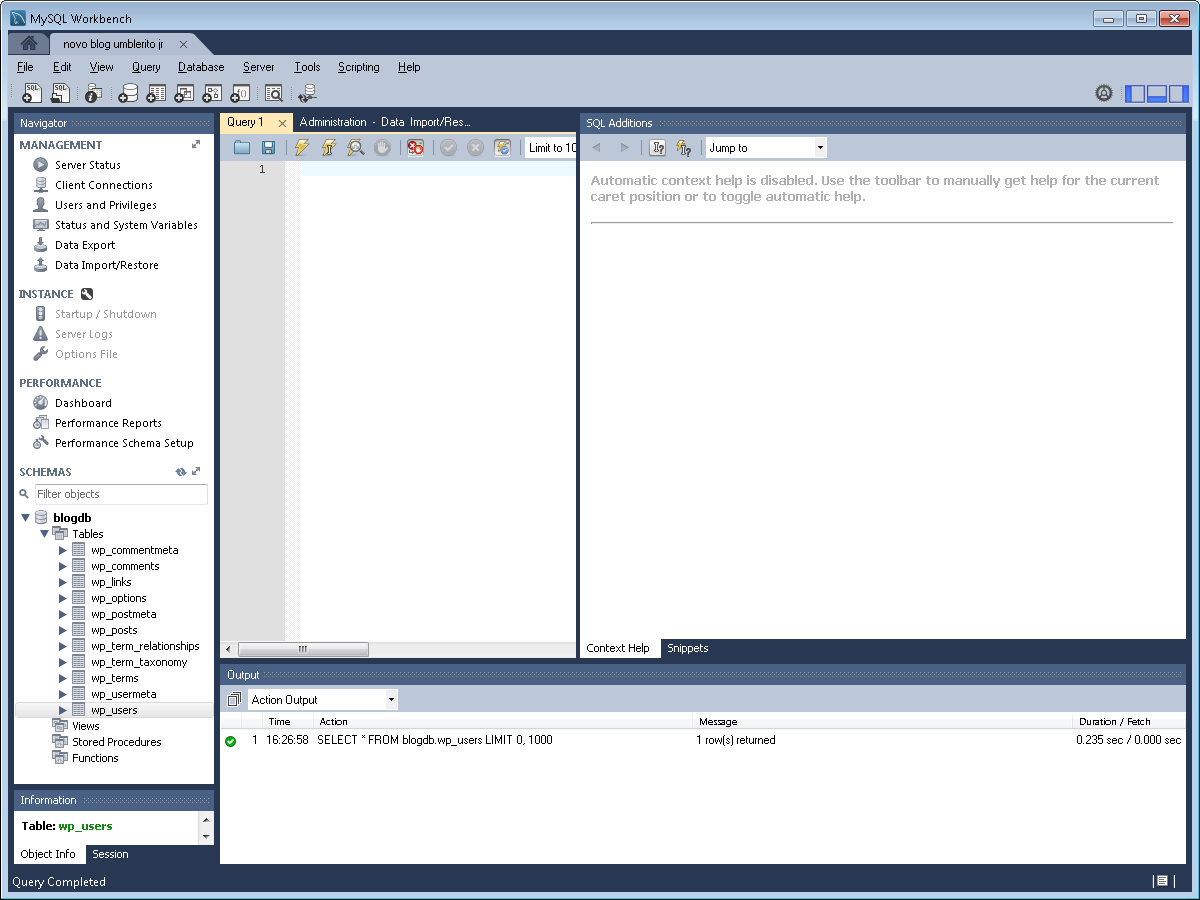Create a new schema in the connected server
1200x900 pixels.
click(125, 92)
